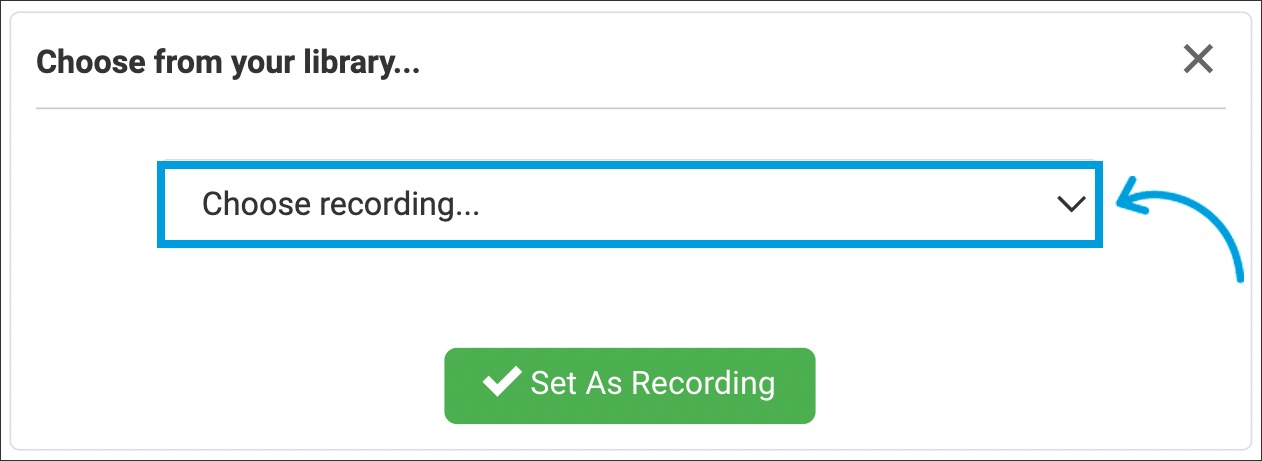Image resolution: width=1262 pixels, height=461 pixels.
Task: Open the Choose recording dropdown
Action: [630, 204]
